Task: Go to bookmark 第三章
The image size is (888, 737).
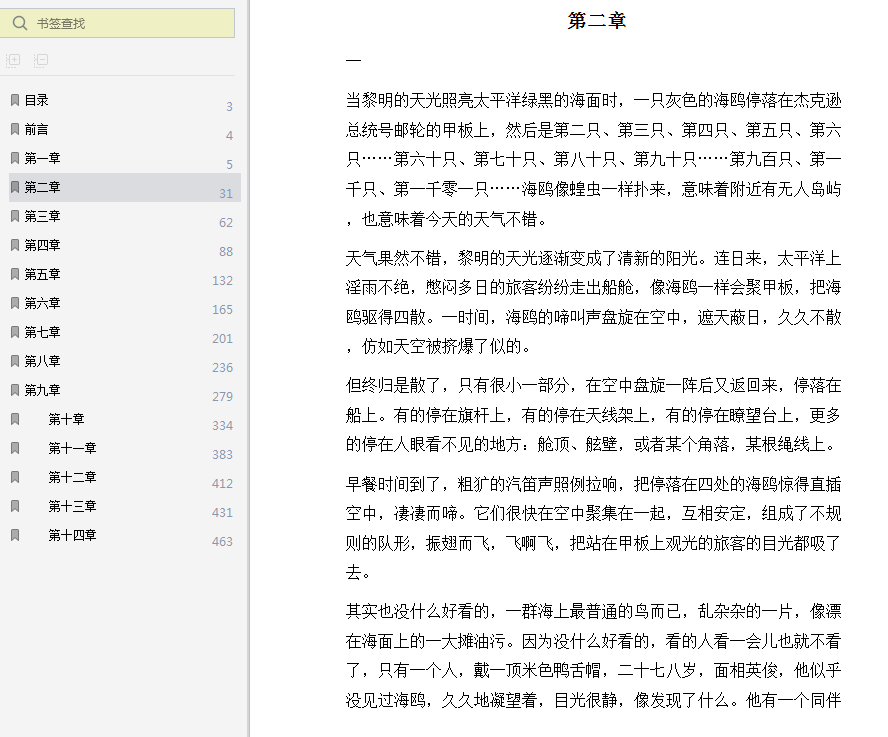Action: [x=42, y=216]
